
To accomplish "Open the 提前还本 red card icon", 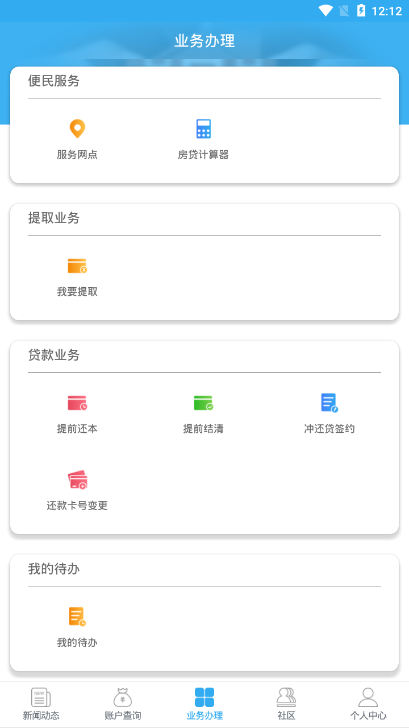I will [77, 403].
